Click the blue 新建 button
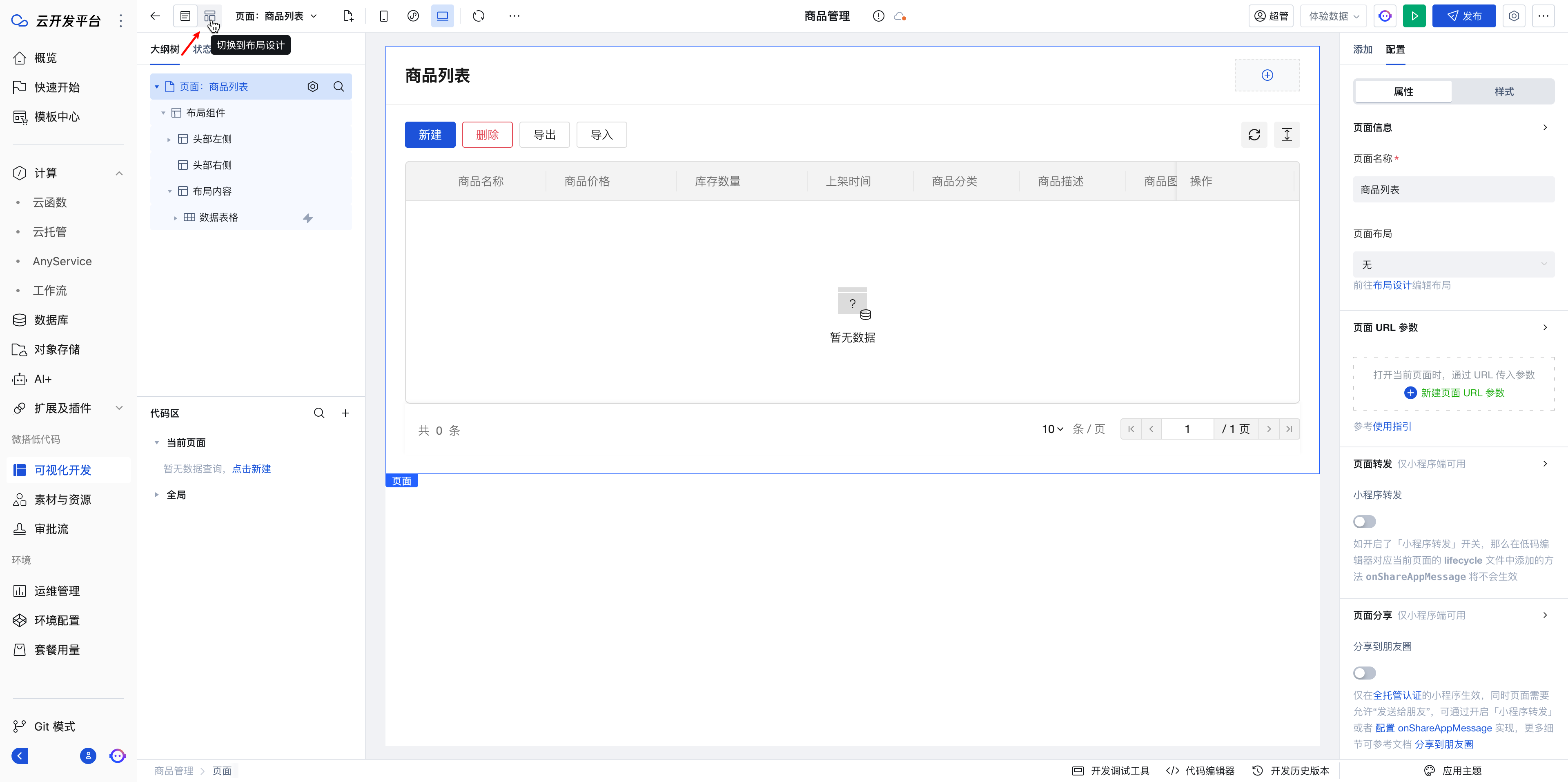The height and width of the screenshot is (782, 1568). [430, 135]
